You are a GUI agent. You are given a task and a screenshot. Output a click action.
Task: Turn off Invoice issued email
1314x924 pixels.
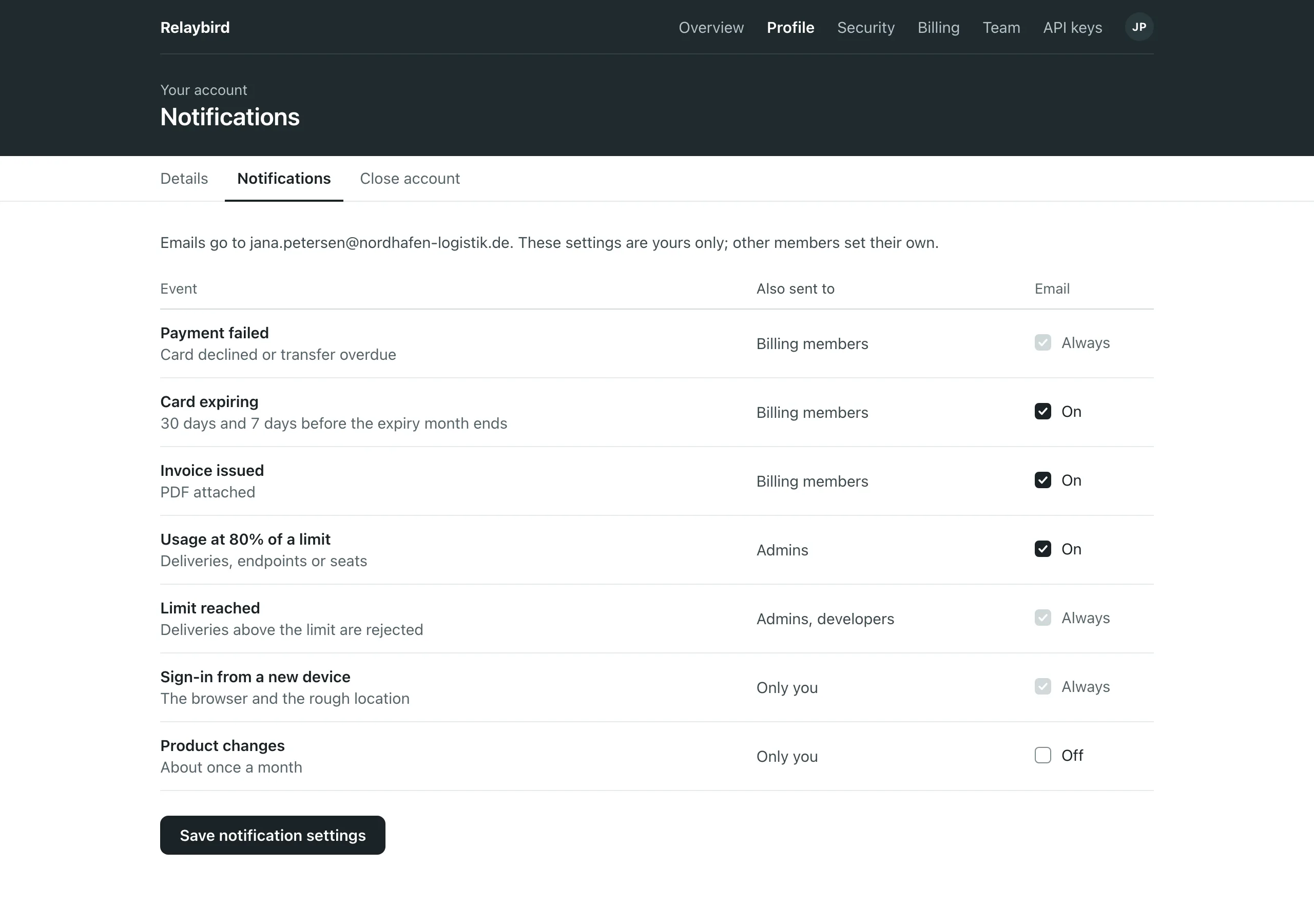tap(1042, 480)
